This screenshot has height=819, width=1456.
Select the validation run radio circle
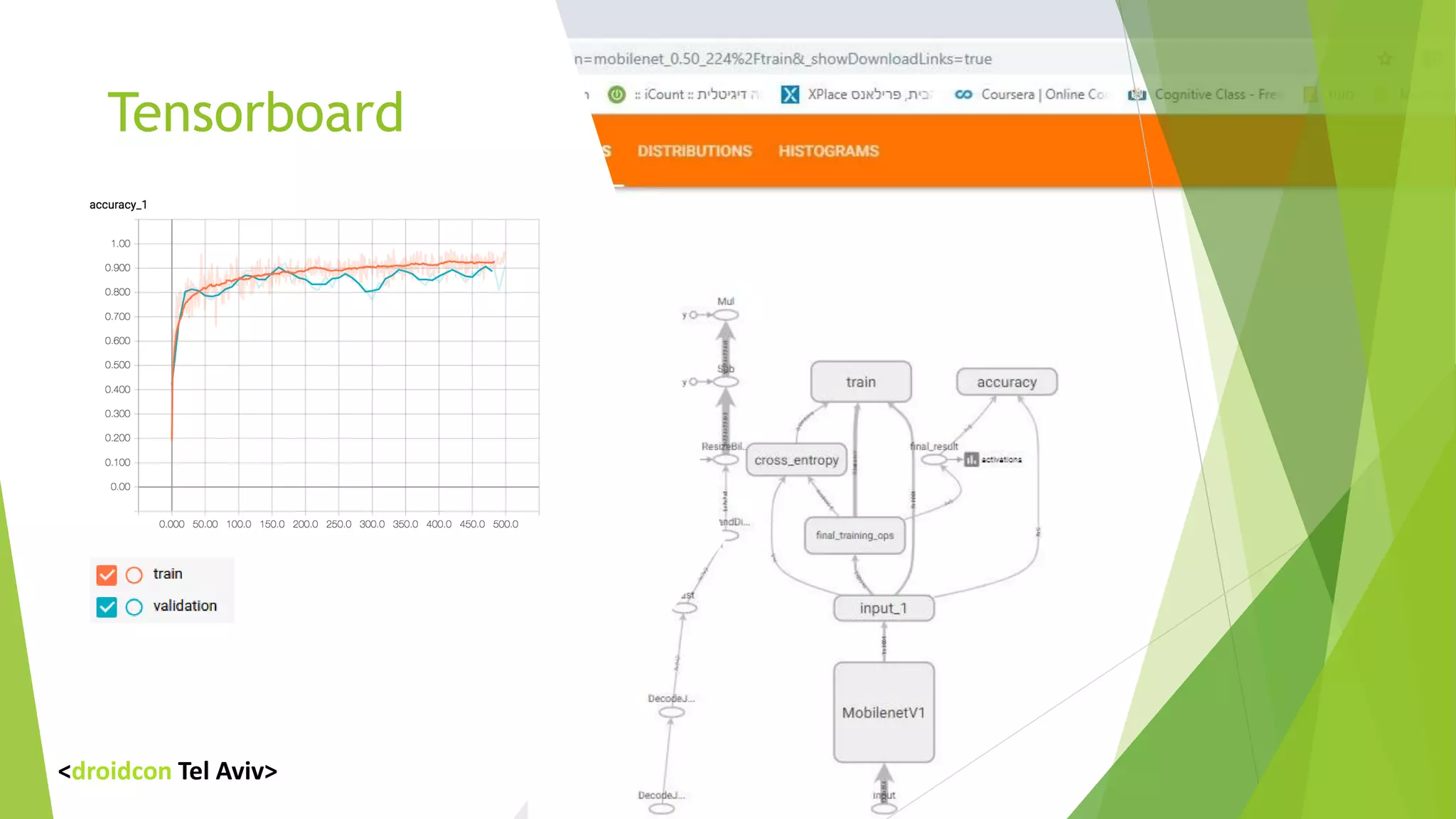point(134,606)
